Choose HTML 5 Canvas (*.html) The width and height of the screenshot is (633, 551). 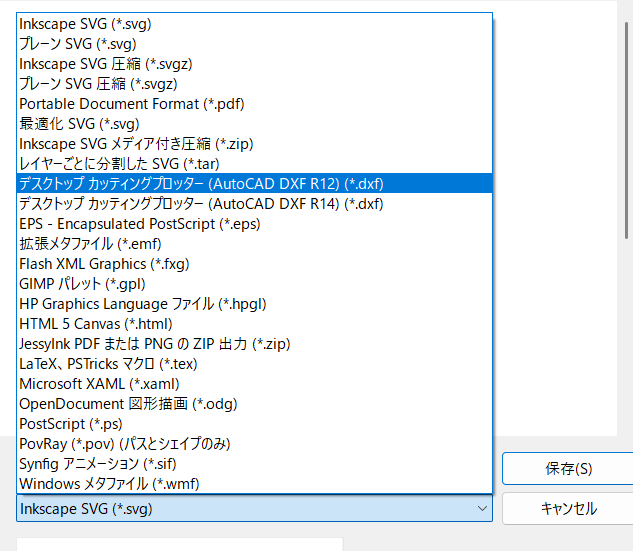(254, 324)
